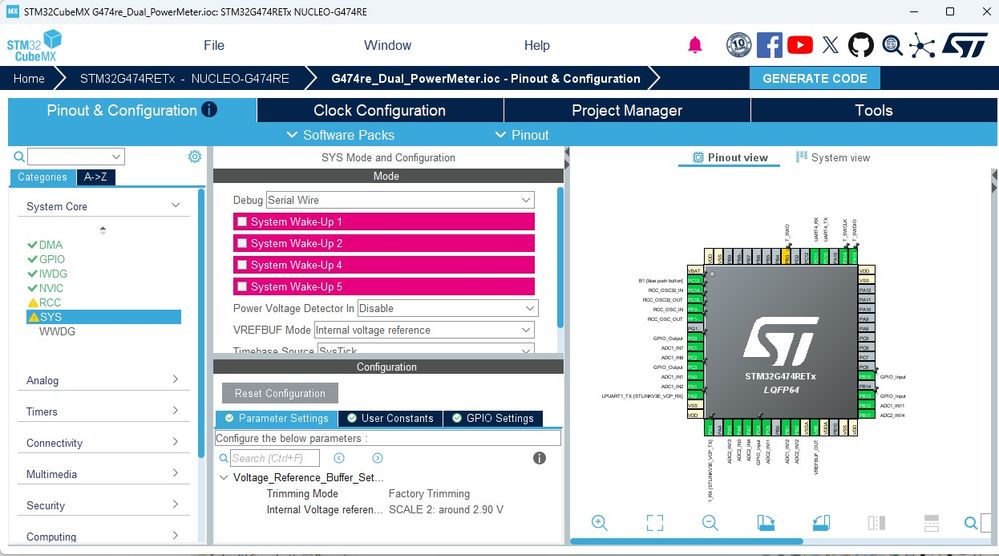The width and height of the screenshot is (999, 556).
Task: Open the Window menu
Action: (x=387, y=45)
